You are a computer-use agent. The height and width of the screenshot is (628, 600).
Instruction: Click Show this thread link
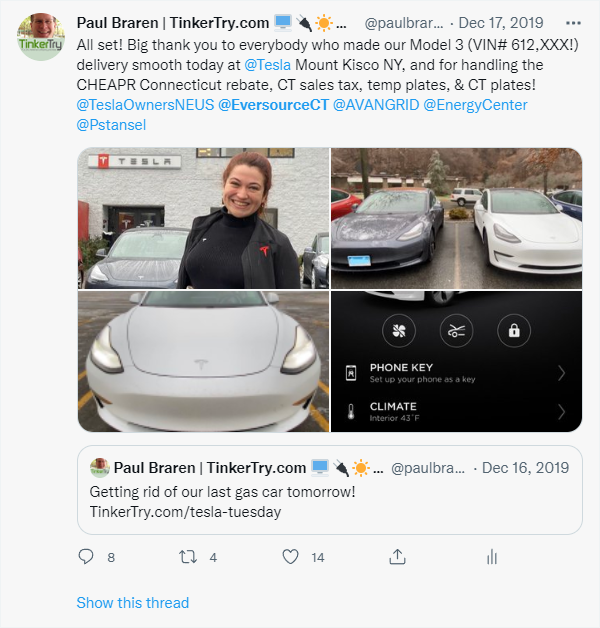tap(133, 603)
